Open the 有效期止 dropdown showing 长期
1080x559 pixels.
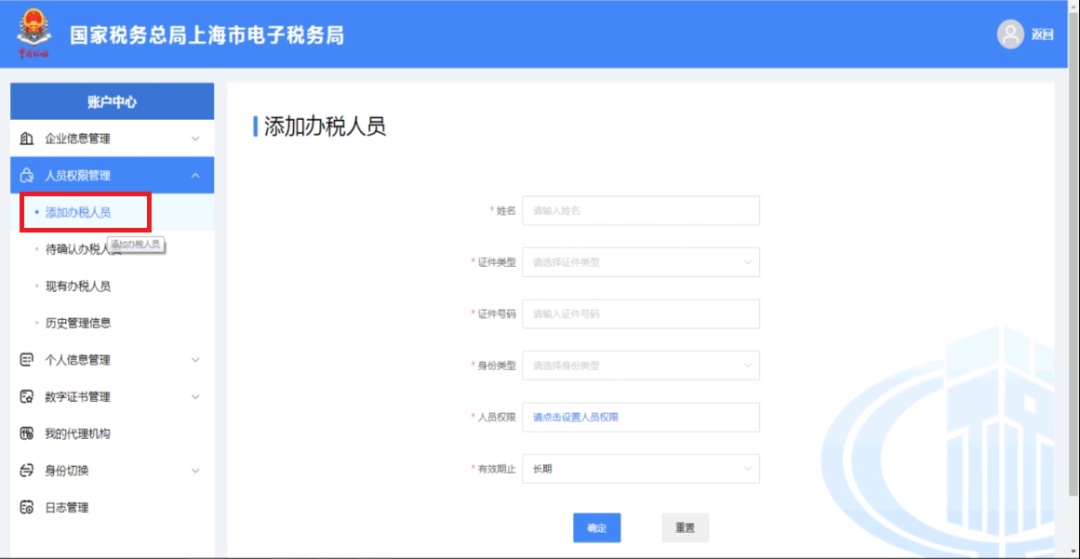(641, 469)
